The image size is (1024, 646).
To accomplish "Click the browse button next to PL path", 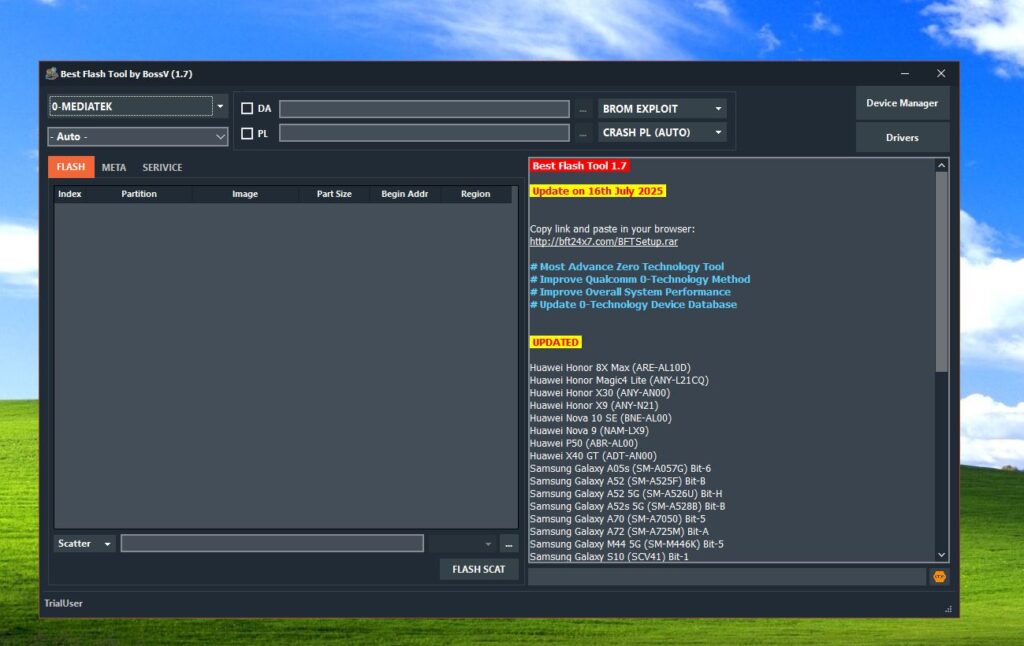I will coord(583,133).
